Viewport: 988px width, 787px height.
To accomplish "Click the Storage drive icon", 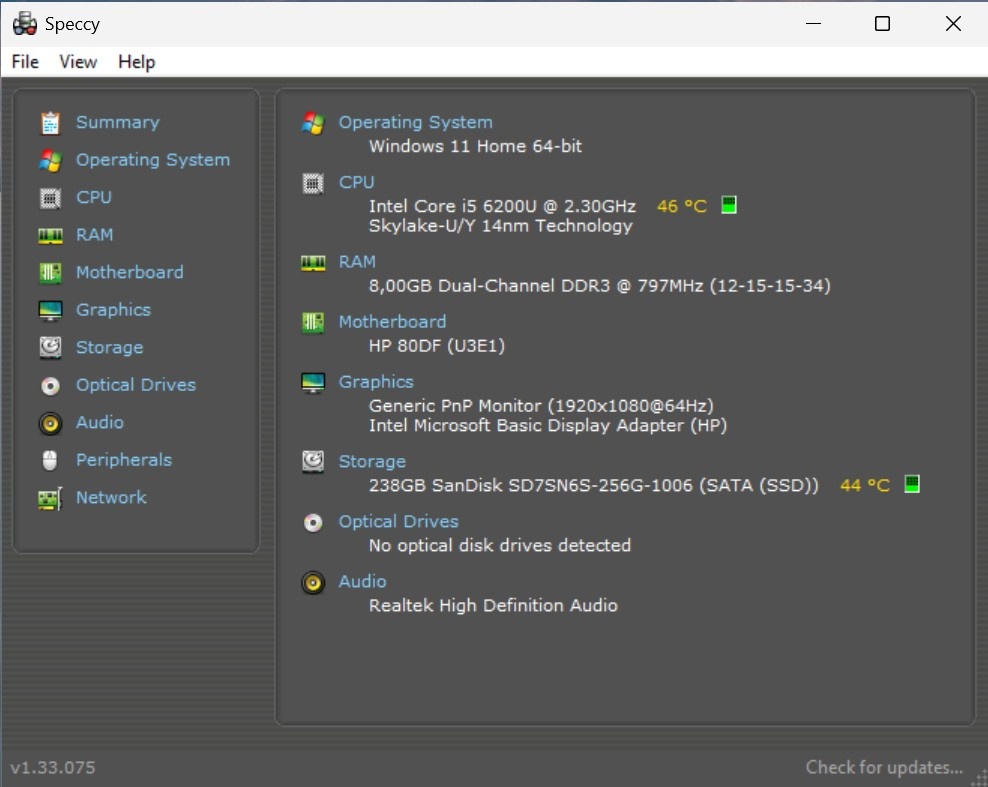I will coord(49,347).
